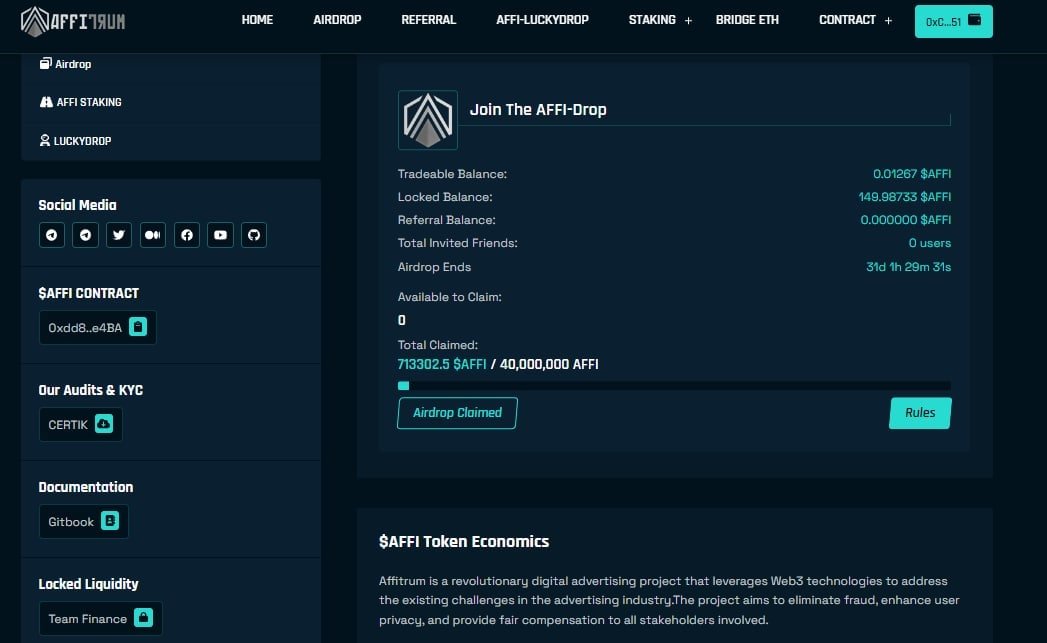The height and width of the screenshot is (643, 1047).
Task: Click the total claimed progress bar
Action: 674,385
